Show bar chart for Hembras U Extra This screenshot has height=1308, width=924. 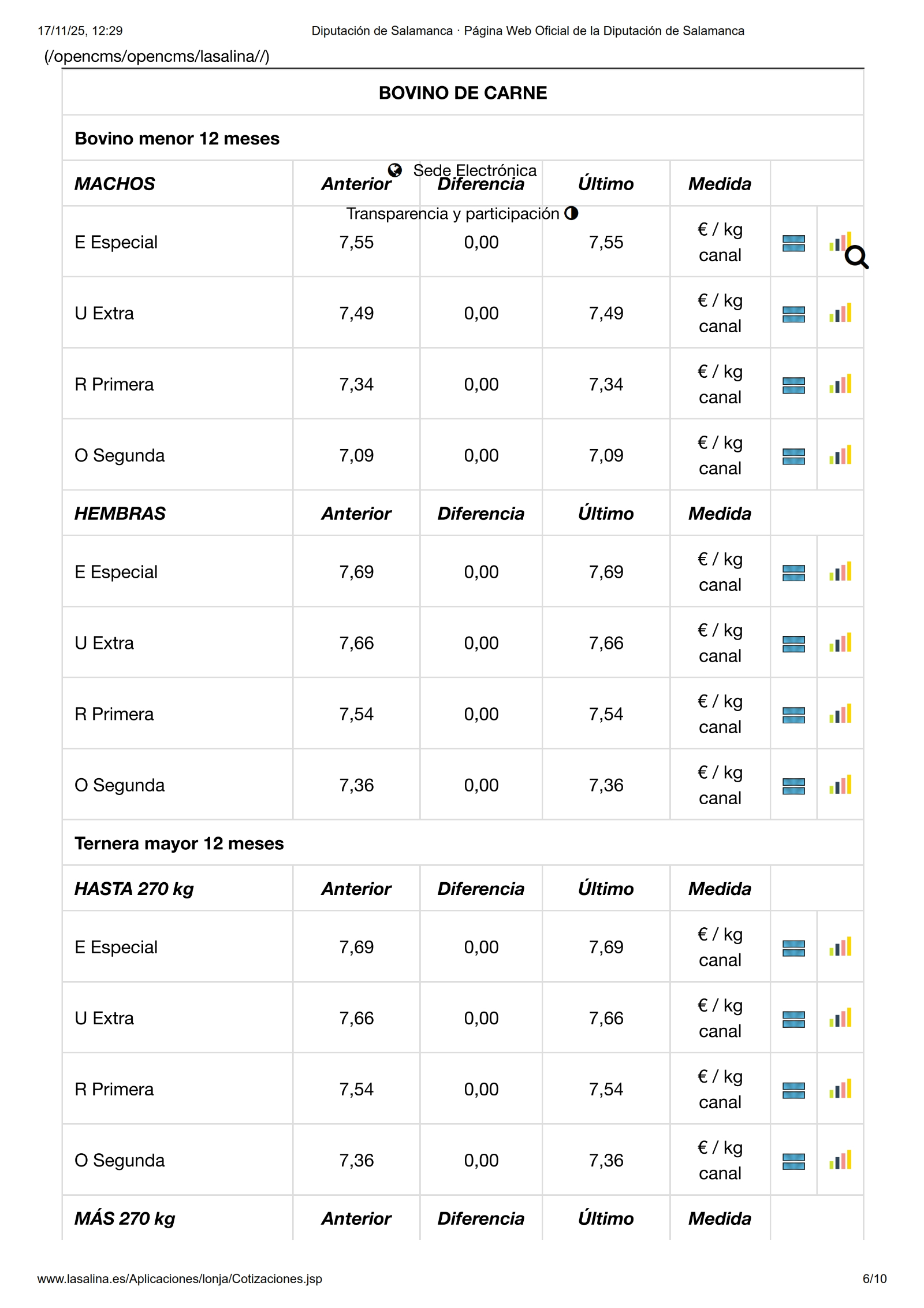(840, 643)
